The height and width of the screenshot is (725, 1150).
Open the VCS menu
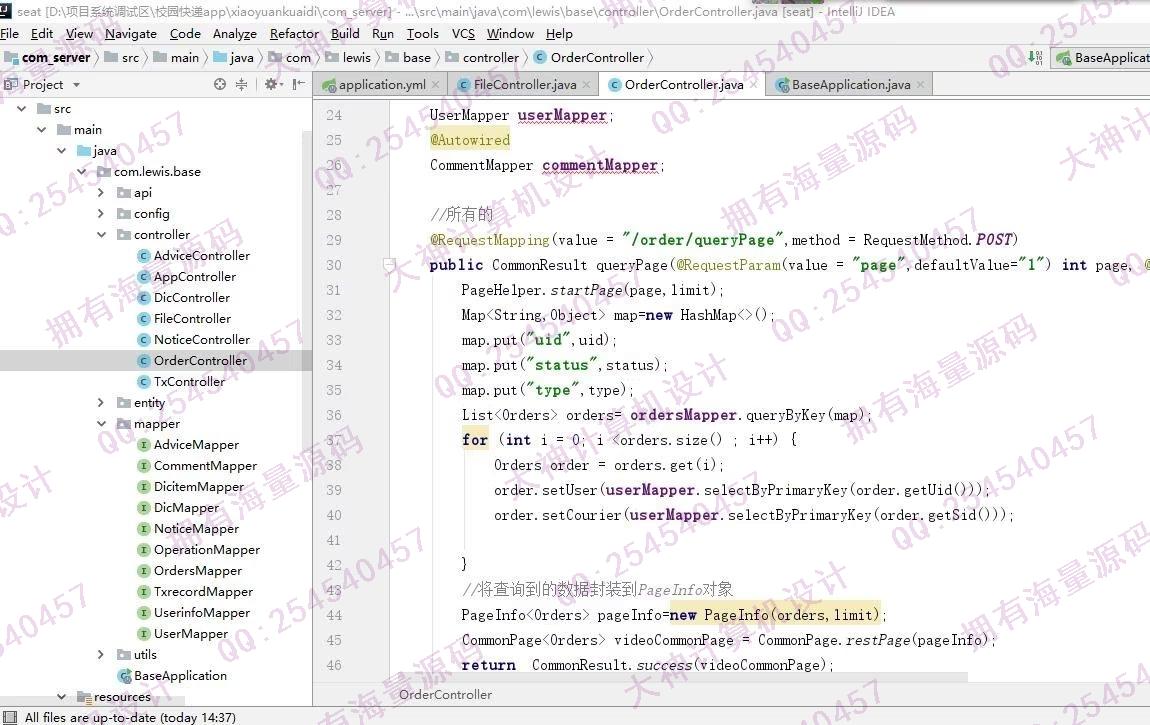463,34
